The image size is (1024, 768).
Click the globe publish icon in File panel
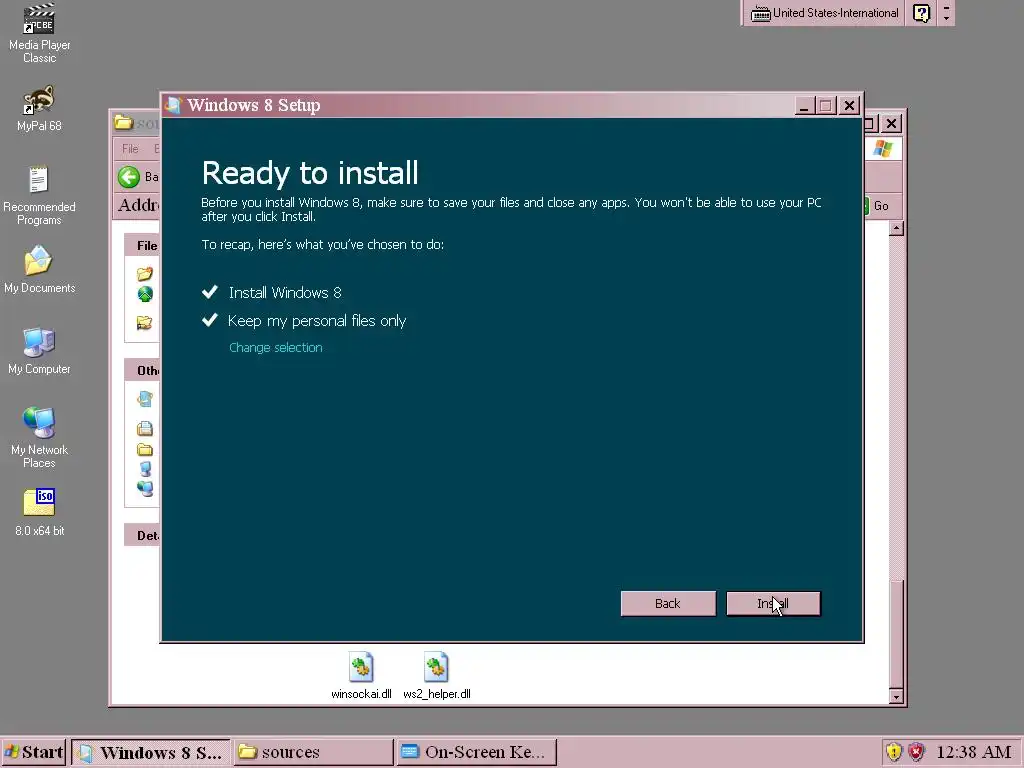pyautogui.click(x=145, y=295)
